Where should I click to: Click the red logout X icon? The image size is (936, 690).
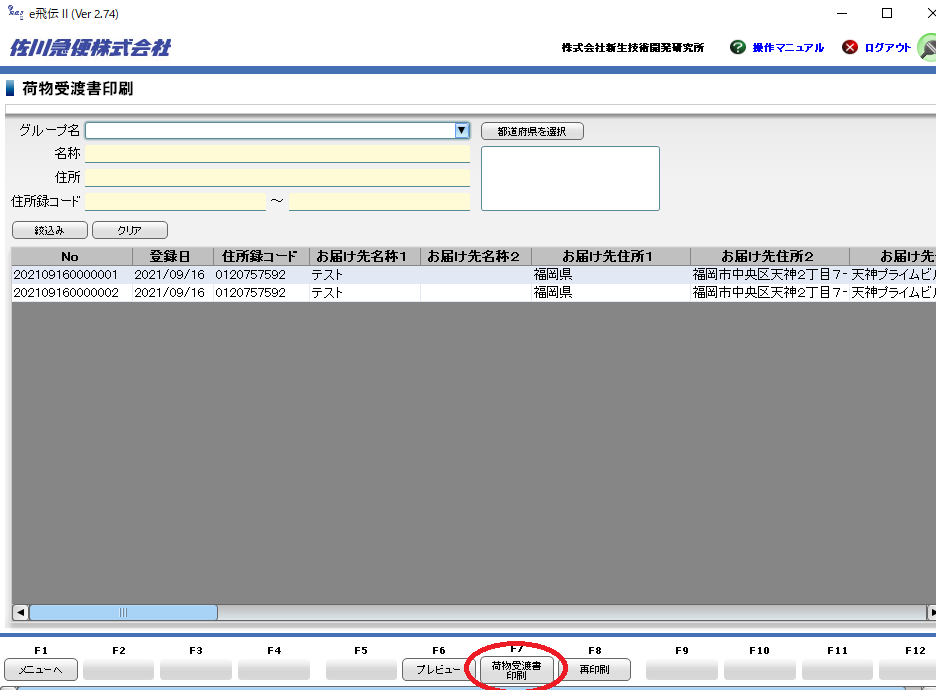[x=850, y=47]
